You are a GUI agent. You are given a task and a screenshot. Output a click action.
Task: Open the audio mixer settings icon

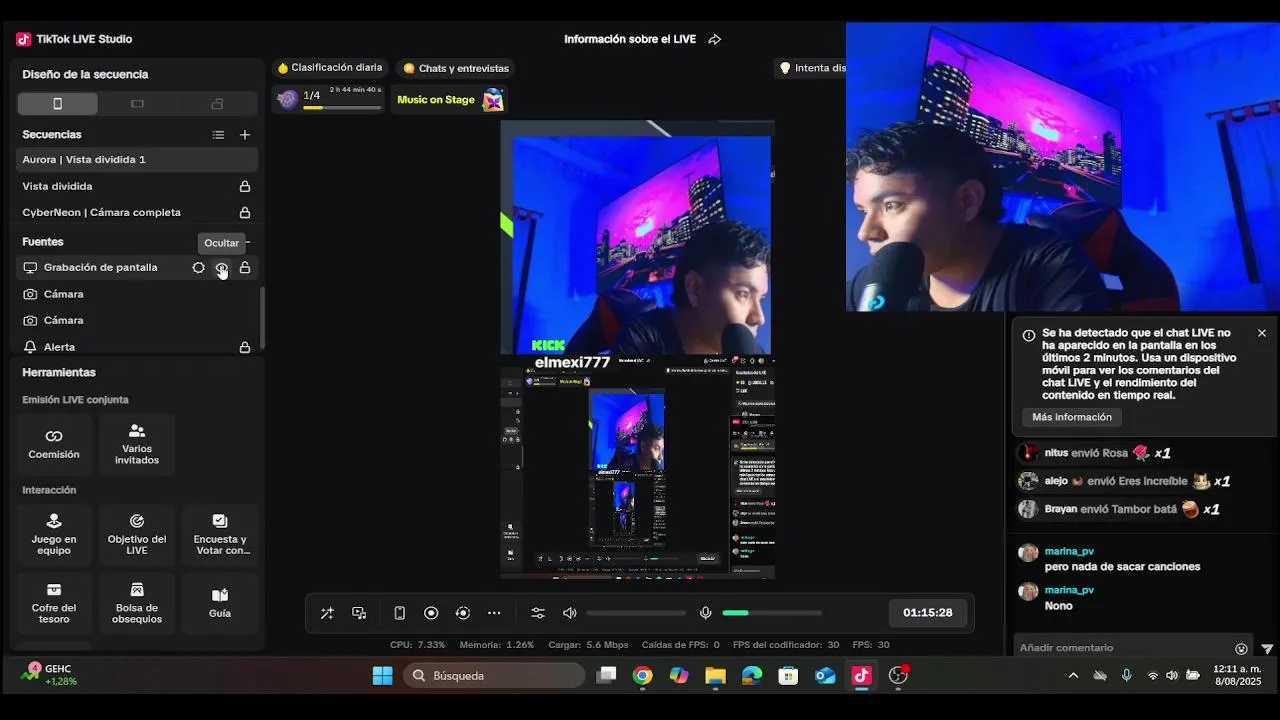tap(538, 613)
